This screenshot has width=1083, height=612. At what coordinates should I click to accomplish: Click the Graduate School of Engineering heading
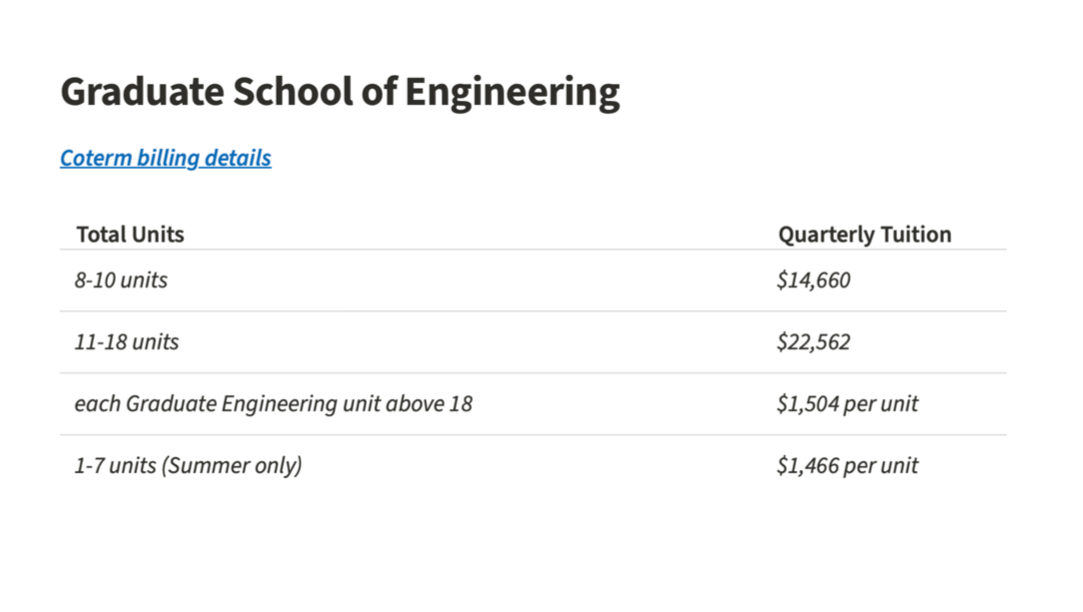(340, 92)
